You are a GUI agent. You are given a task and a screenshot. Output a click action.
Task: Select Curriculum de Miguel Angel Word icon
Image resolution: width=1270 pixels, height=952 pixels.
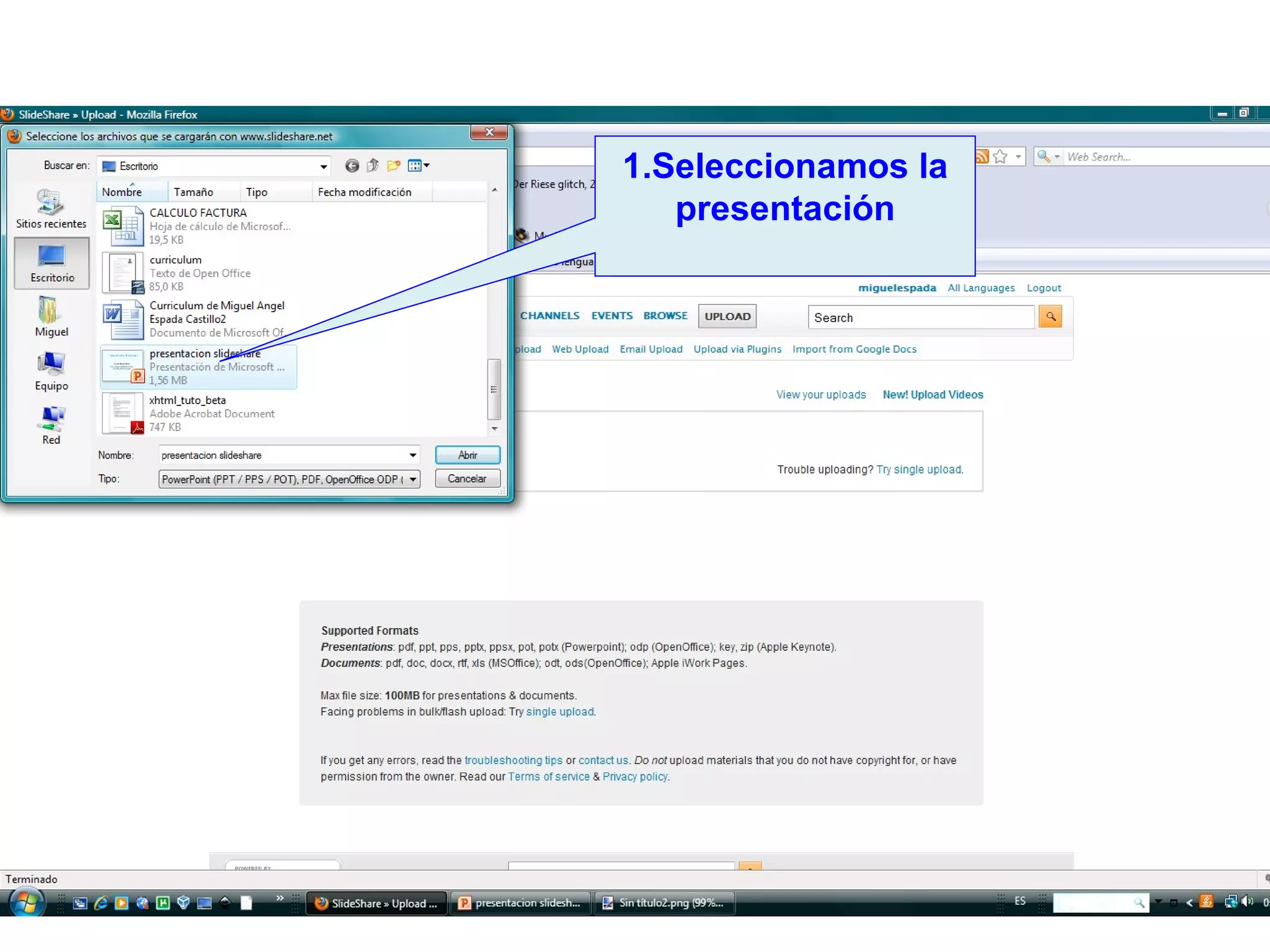click(123, 319)
